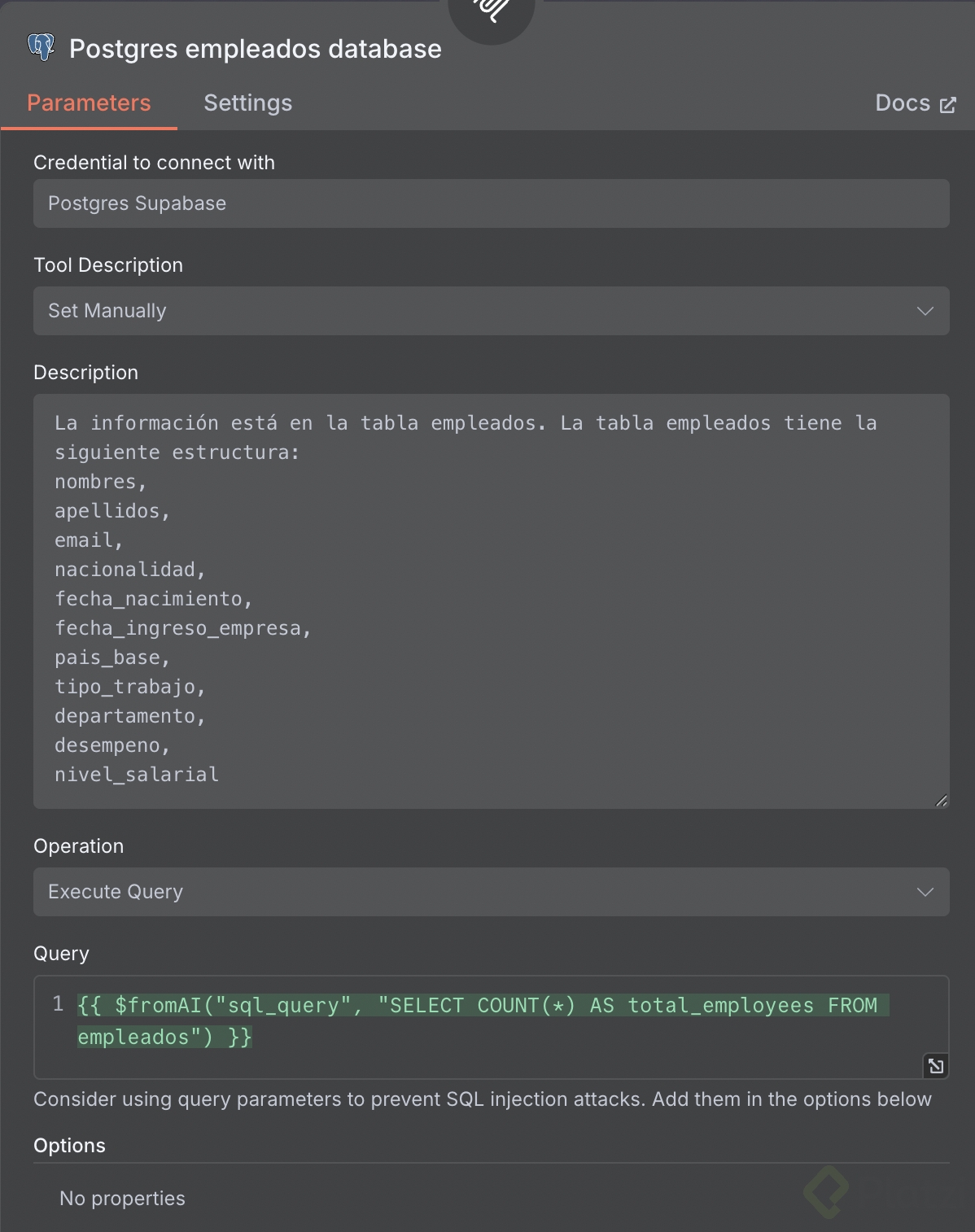Click into the Query expression editor
The image size is (975, 1232).
pos(488,1021)
